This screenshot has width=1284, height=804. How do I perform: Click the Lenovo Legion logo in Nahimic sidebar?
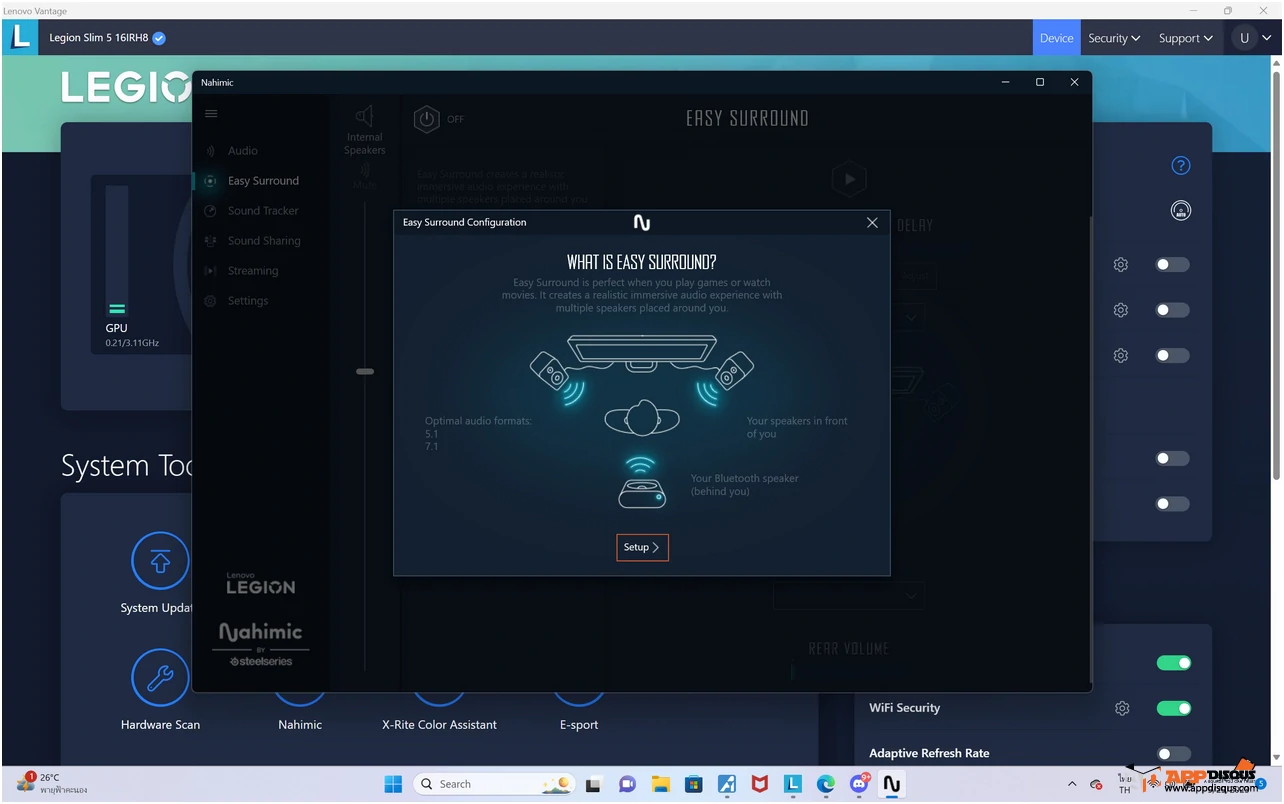coord(260,584)
